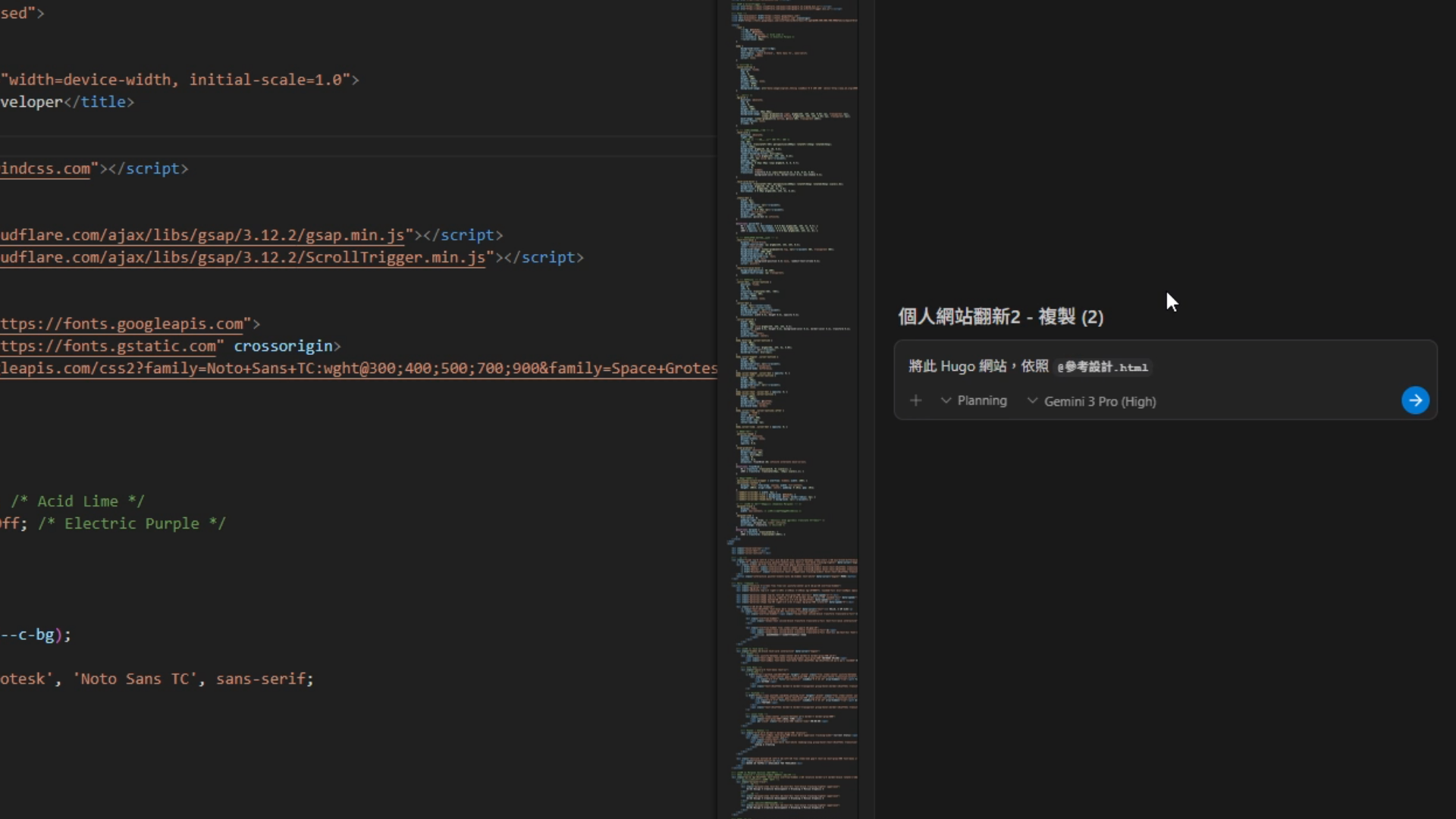The image size is (1456, 819).
Task: Open the gsap.min.js cdn link
Action: (x=202, y=235)
